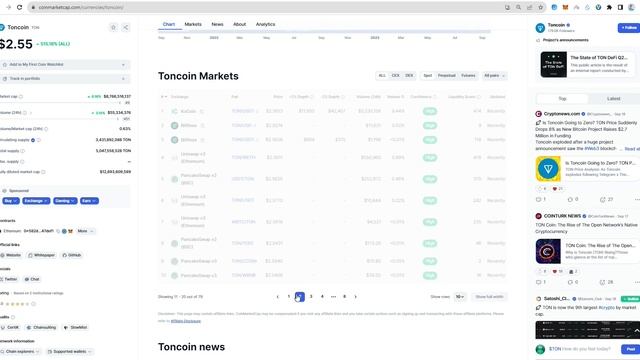Click the share icon beside Toncoin title
The width and height of the screenshot is (640, 360).
(x=126, y=27)
